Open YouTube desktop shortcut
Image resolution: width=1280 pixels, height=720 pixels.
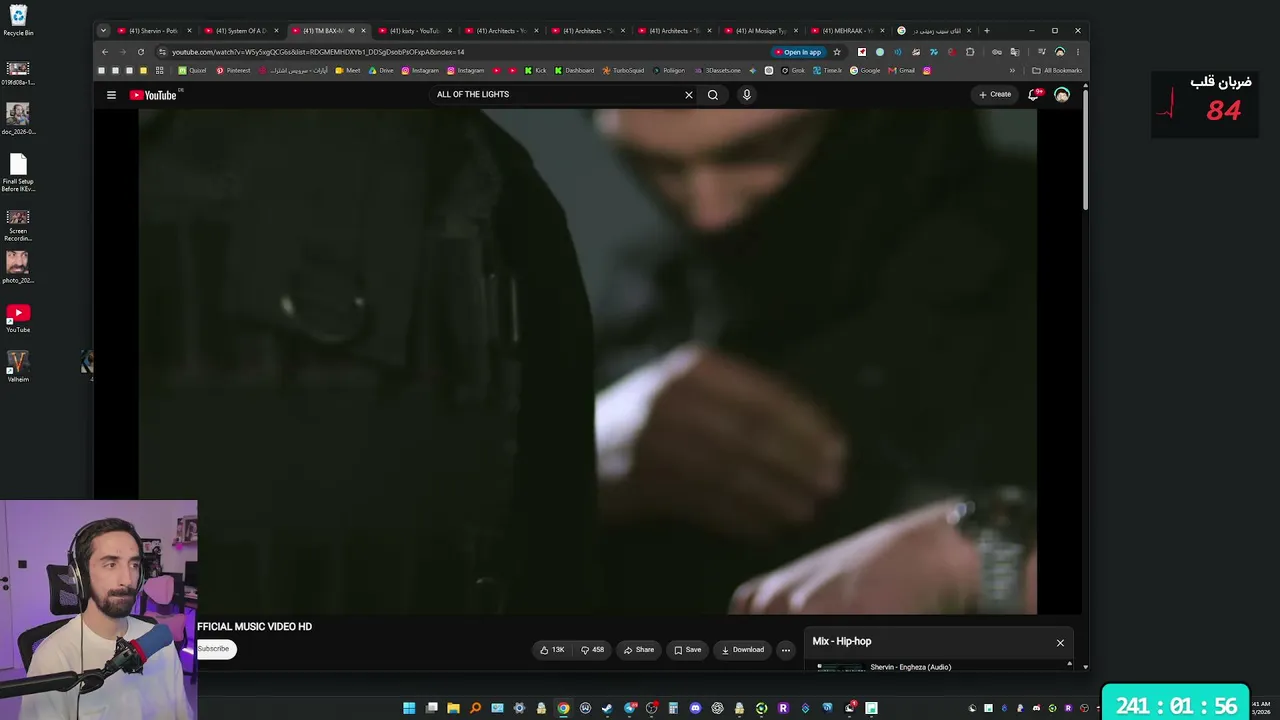18,319
